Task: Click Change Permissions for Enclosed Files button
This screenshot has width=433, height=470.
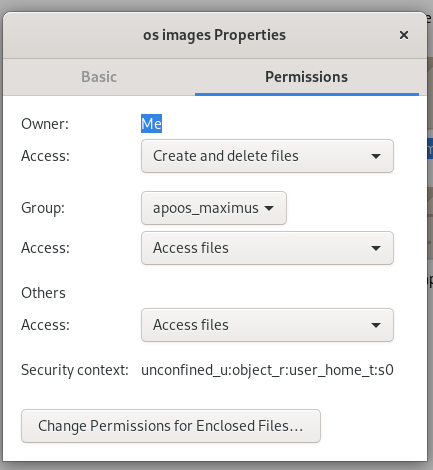Action: click(171, 426)
